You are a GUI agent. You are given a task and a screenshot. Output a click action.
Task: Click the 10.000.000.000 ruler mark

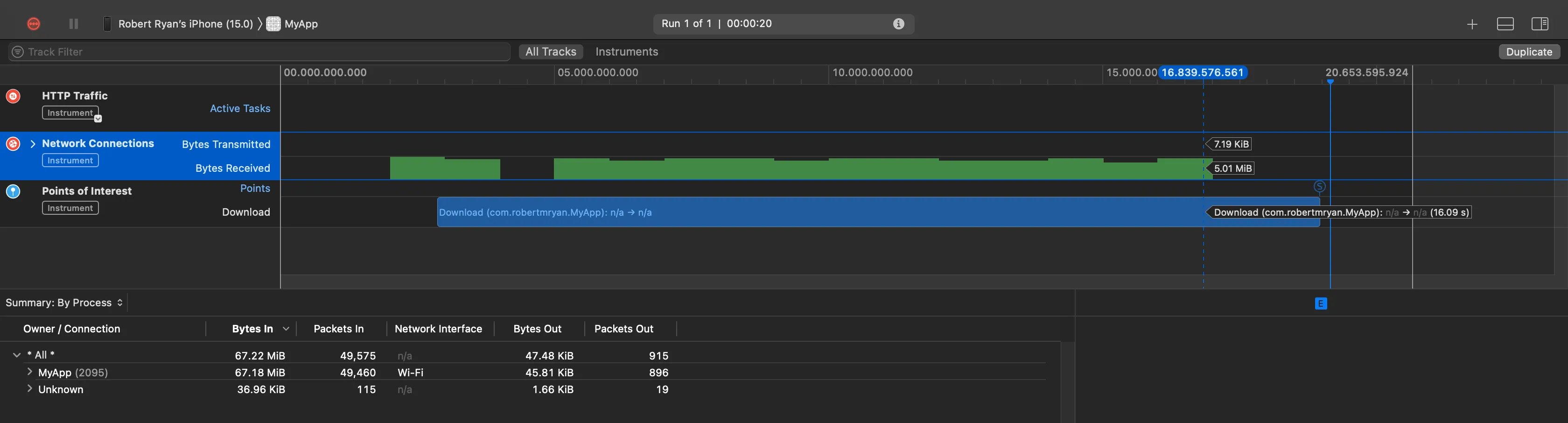tap(872, 72)
